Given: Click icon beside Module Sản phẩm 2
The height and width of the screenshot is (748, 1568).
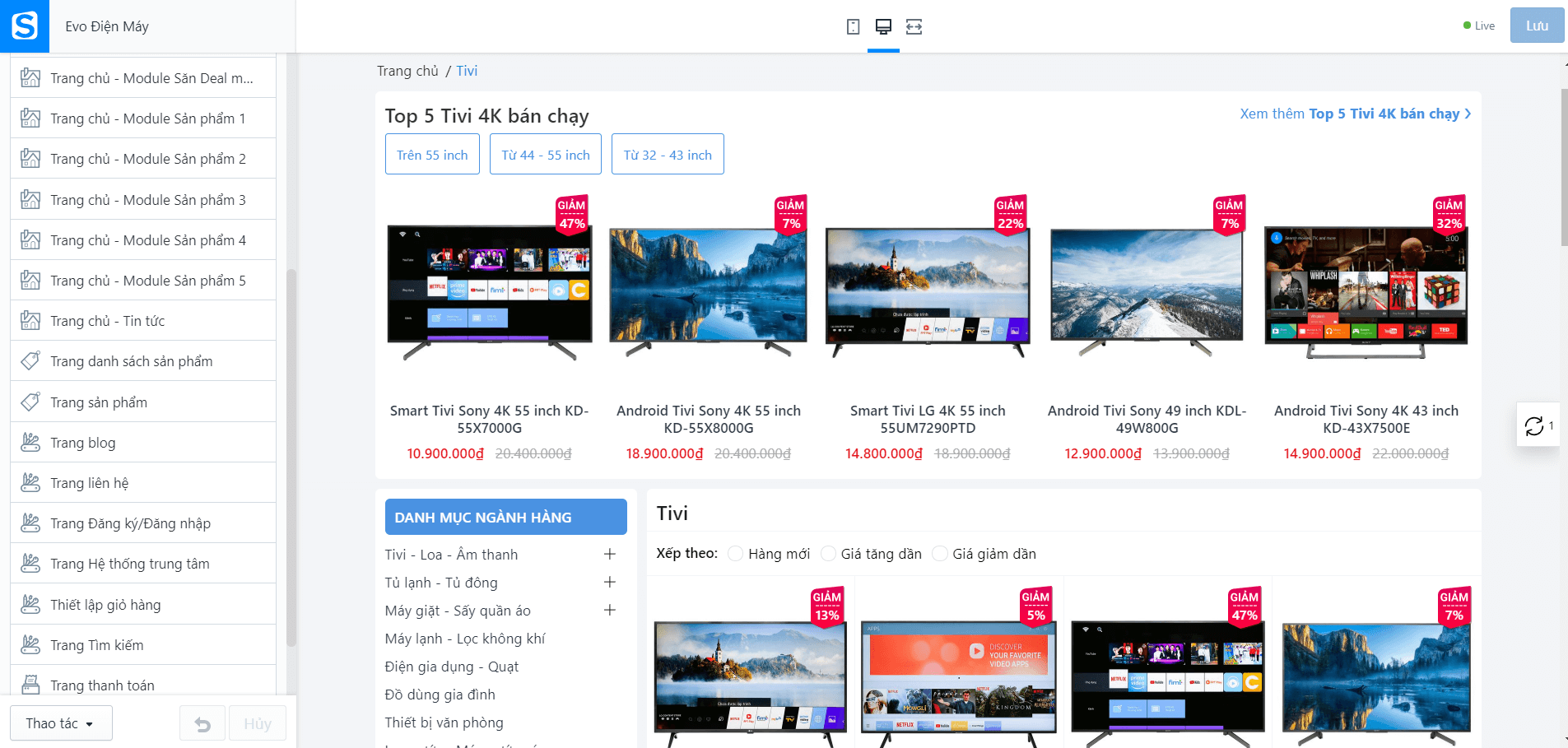Looking at the screenshot, I should (30, 159).
